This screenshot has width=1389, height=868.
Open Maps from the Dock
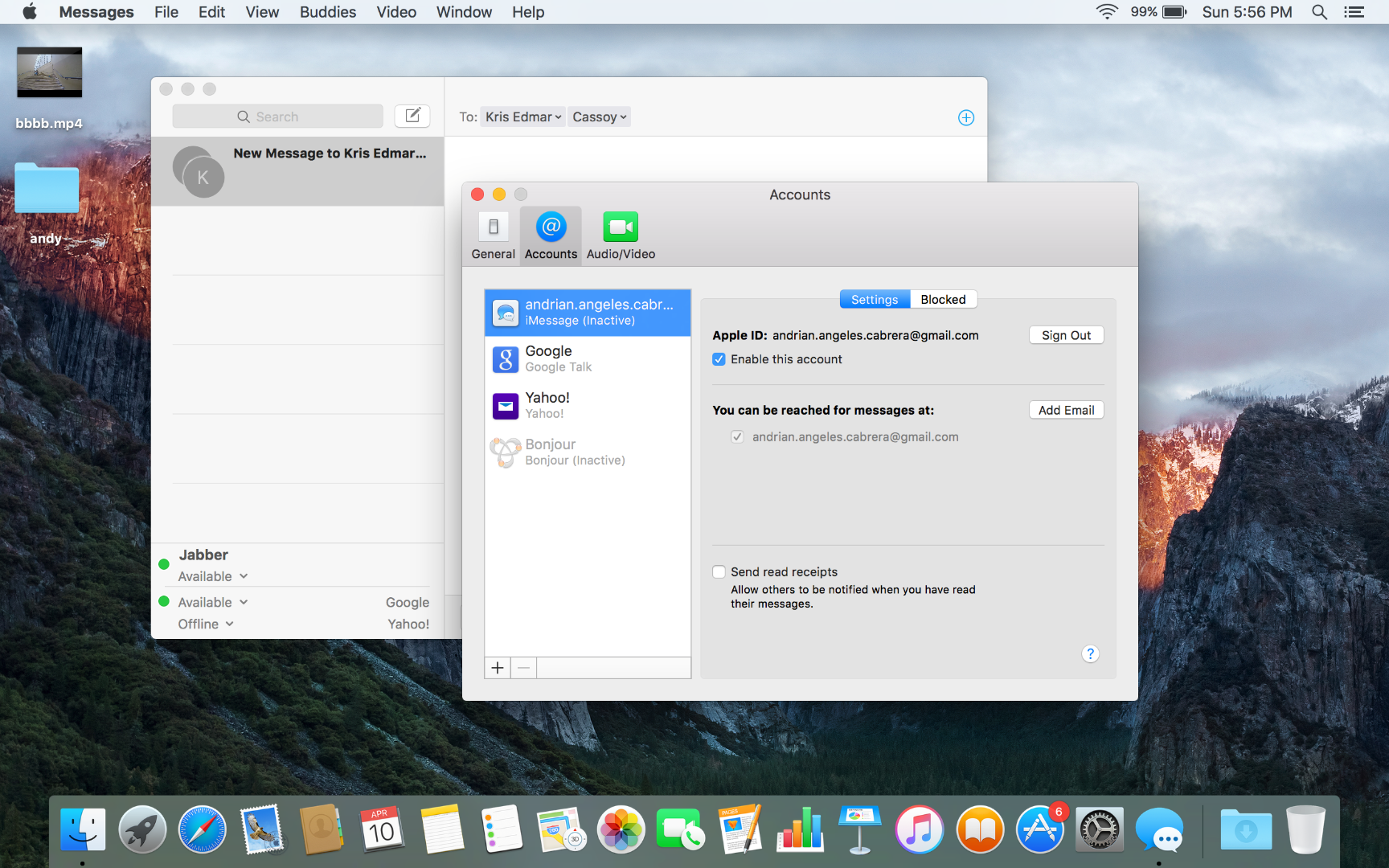[562, 829]
